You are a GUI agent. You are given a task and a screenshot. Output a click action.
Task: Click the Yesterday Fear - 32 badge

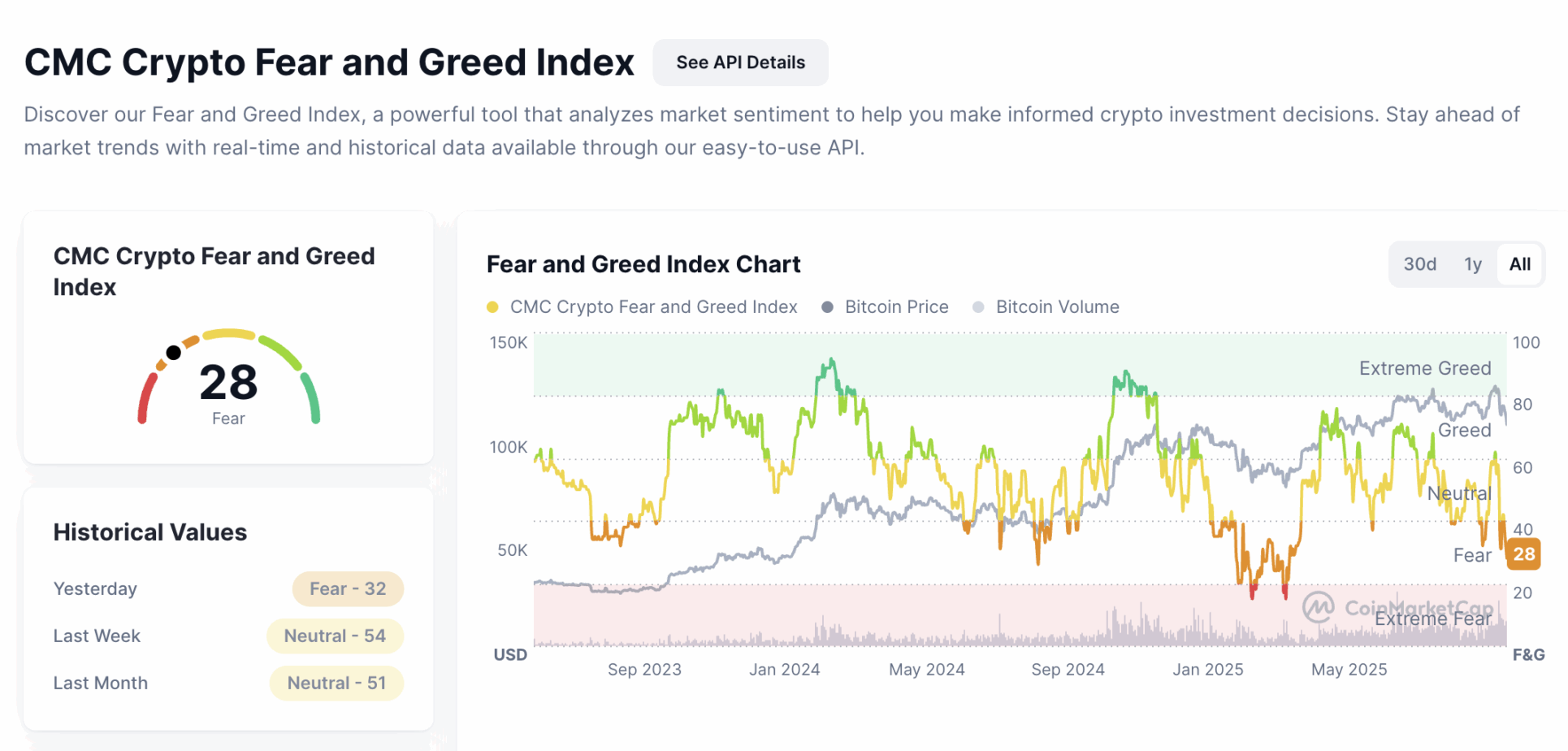tap(348, 589)
